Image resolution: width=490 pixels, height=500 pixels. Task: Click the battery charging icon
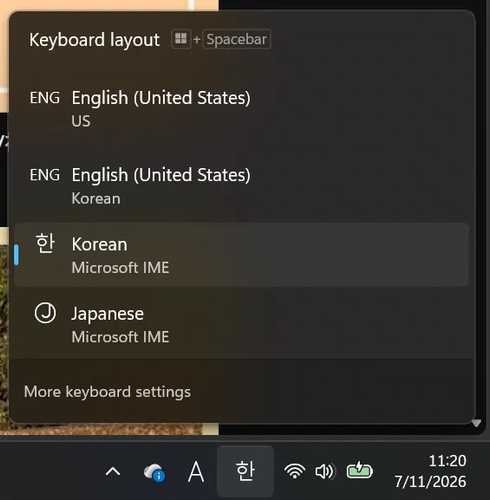point(360,471)
